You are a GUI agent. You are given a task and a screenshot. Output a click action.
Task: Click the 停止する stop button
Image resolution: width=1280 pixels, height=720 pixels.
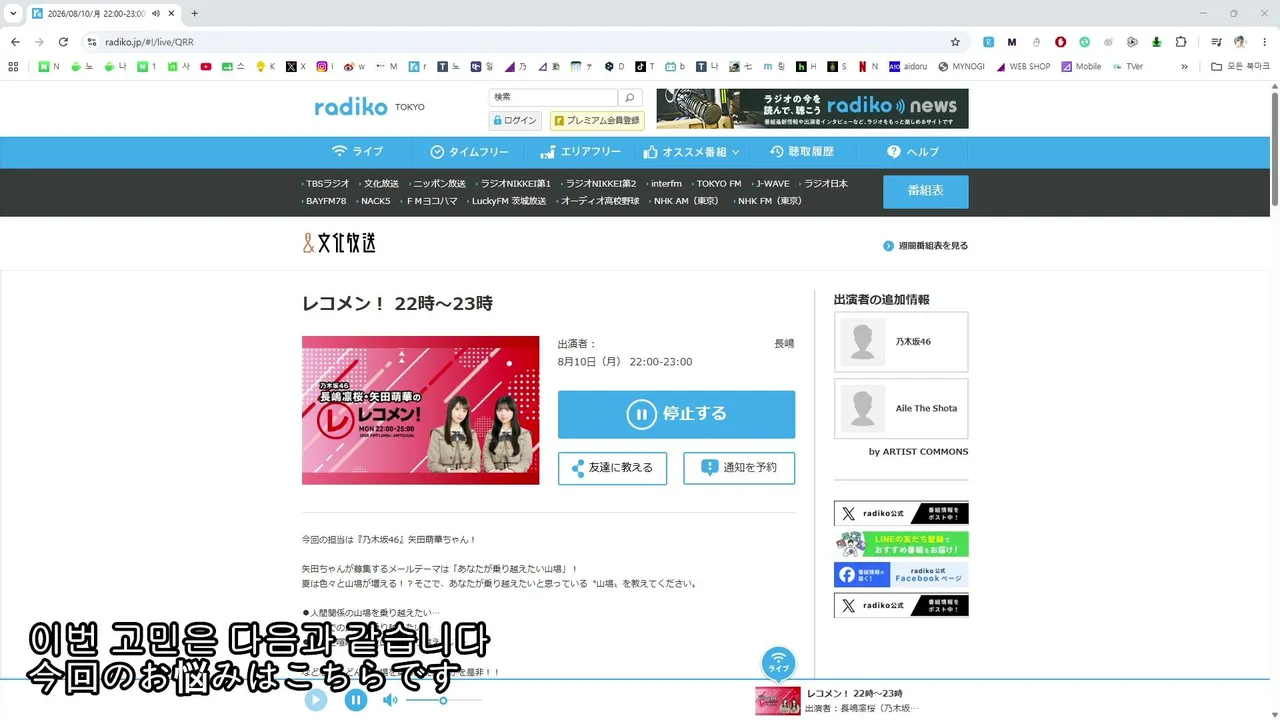(x=676, y=414)
